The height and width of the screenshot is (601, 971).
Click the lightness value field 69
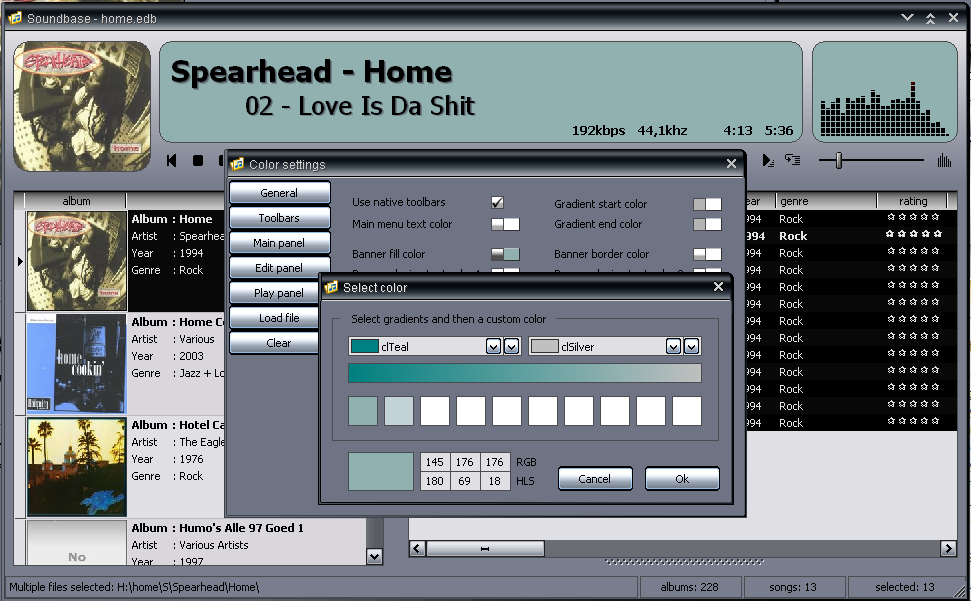pyautogui.click(x=464, y=481)
